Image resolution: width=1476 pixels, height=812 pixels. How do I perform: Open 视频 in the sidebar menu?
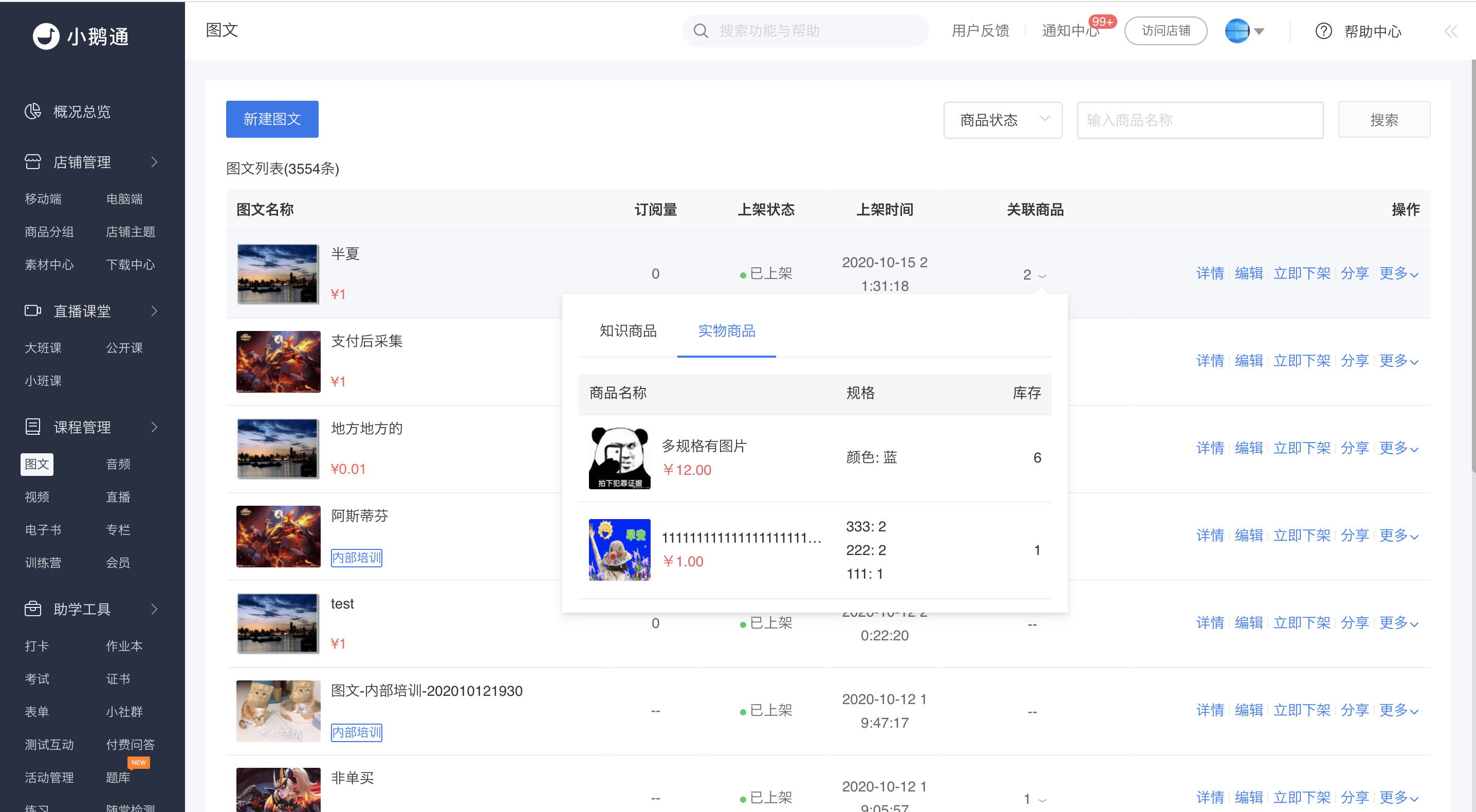[x=37, y=497]
